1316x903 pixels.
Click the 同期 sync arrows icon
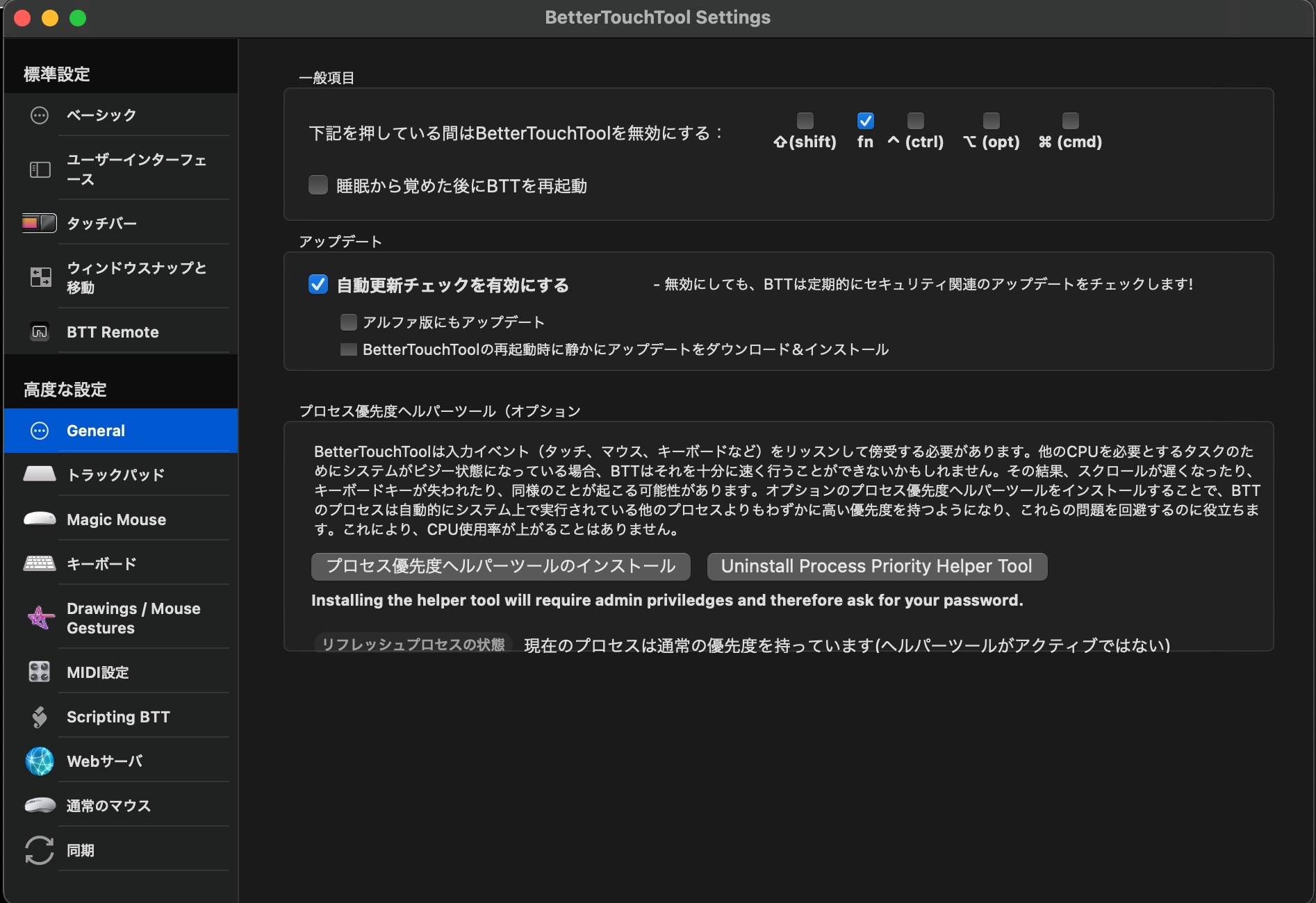pyautogui.click(x=40, y=850)
